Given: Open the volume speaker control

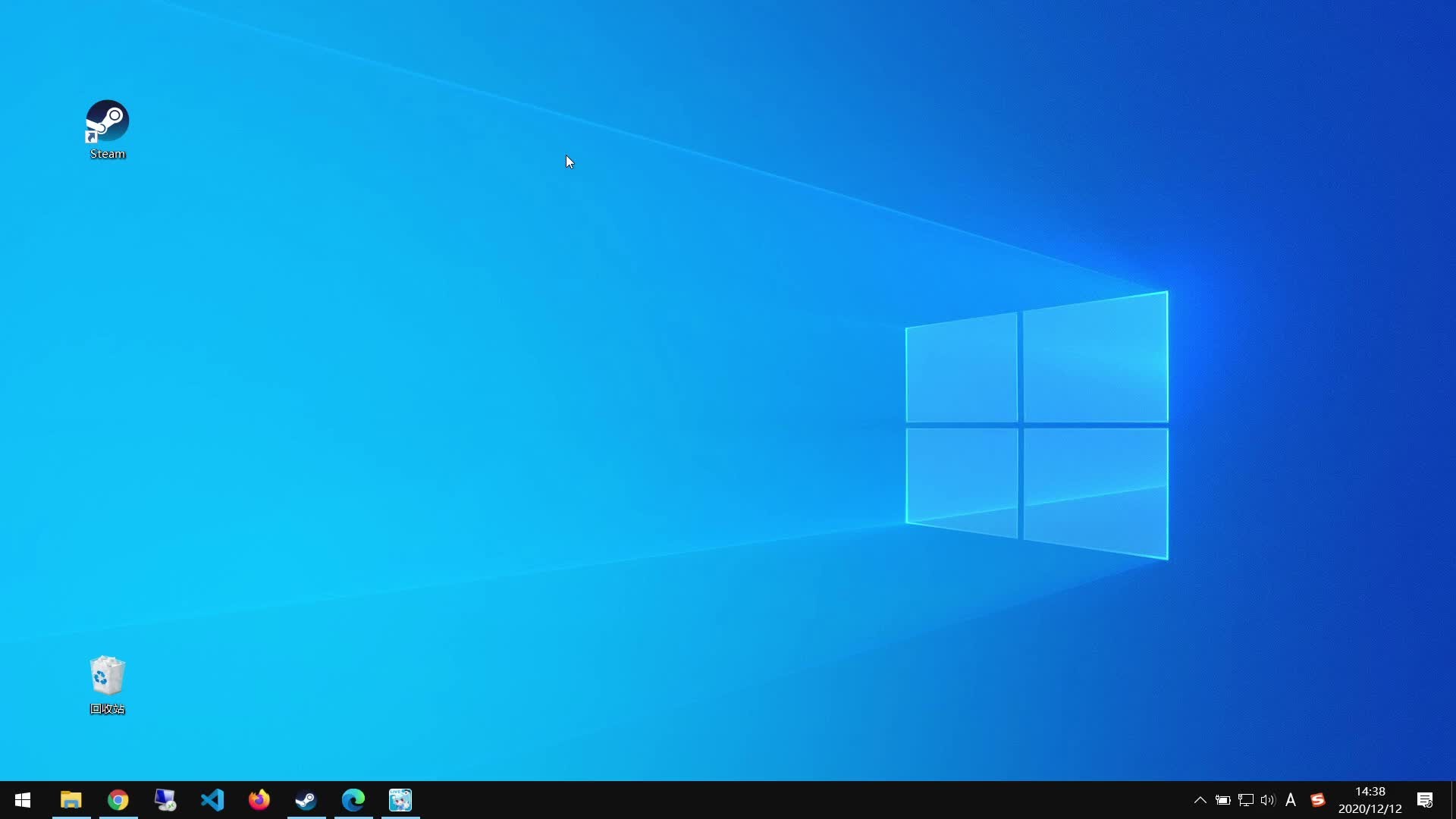Looking at the screenshot, I should [1268, 800].
